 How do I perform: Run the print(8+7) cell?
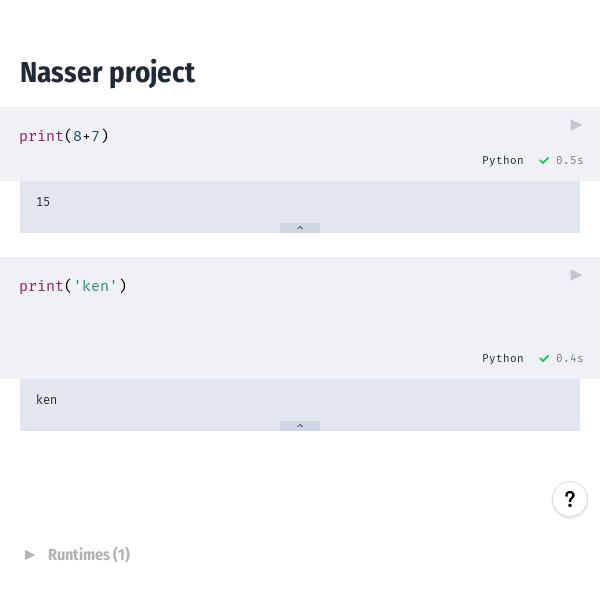click(576, 125)
